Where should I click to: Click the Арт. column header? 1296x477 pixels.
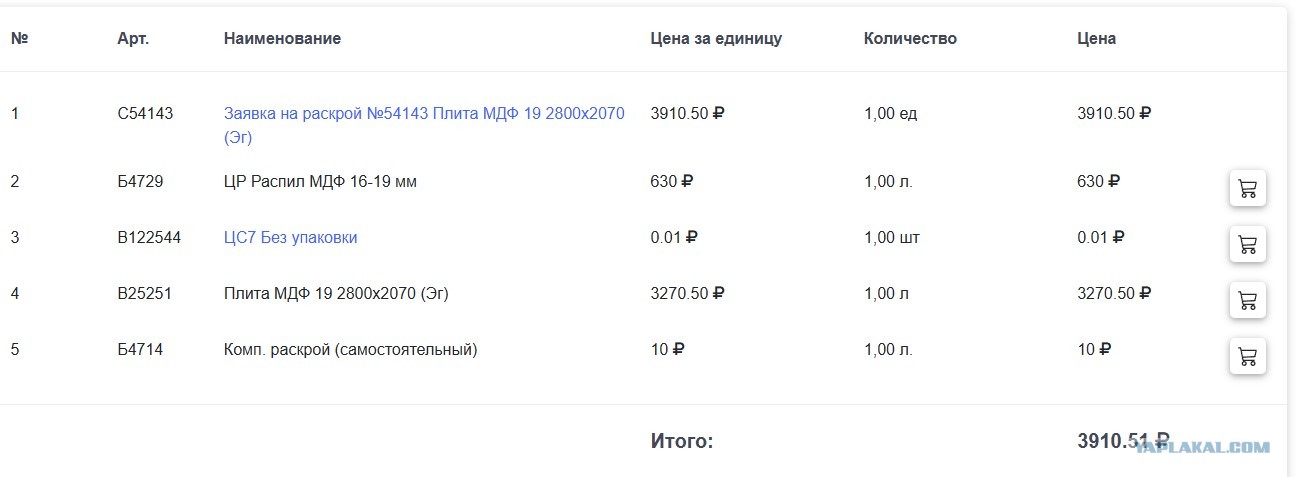[x=133, y=38]
